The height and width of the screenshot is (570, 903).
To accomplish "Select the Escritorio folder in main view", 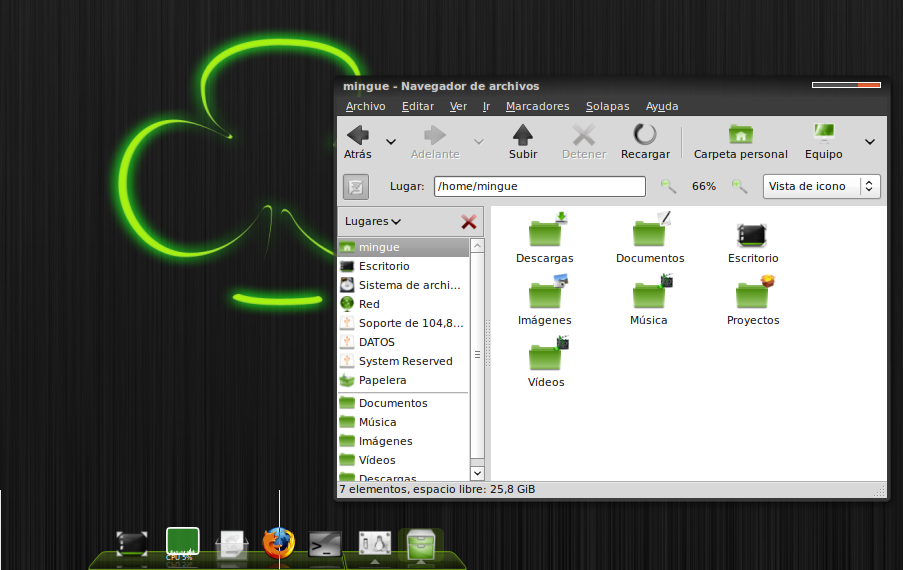I will (753, 242).
